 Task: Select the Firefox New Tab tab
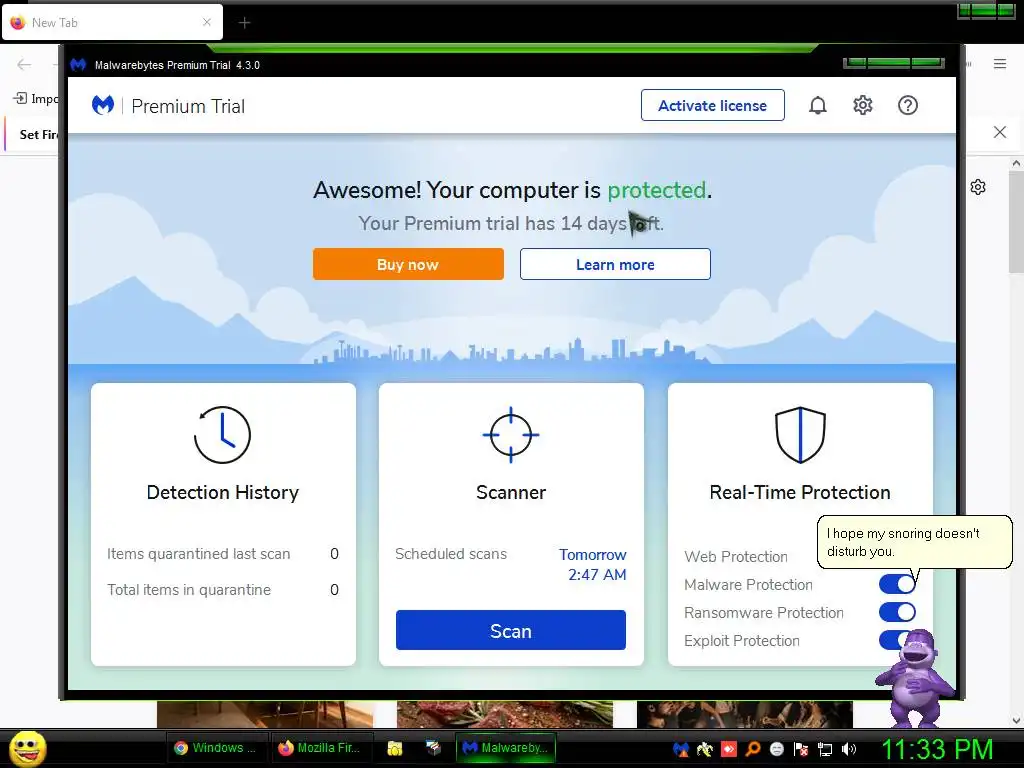tap(112, 22)
